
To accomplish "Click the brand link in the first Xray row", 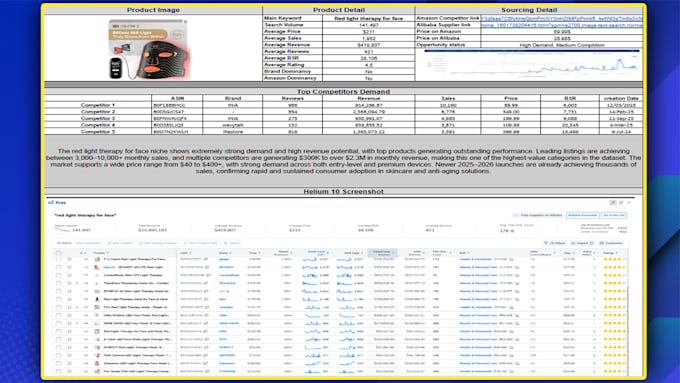I will coord(224,259).
